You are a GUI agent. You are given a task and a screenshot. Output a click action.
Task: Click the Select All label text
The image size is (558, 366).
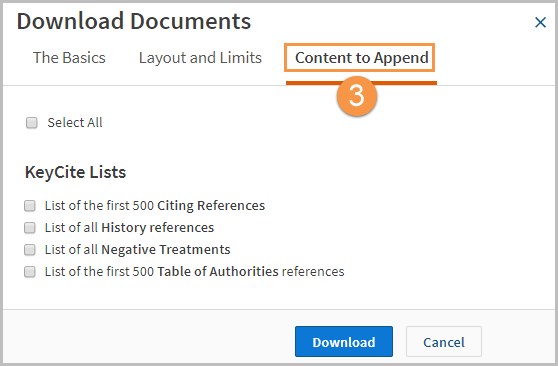pyautogui.click(x=75, y=123)
